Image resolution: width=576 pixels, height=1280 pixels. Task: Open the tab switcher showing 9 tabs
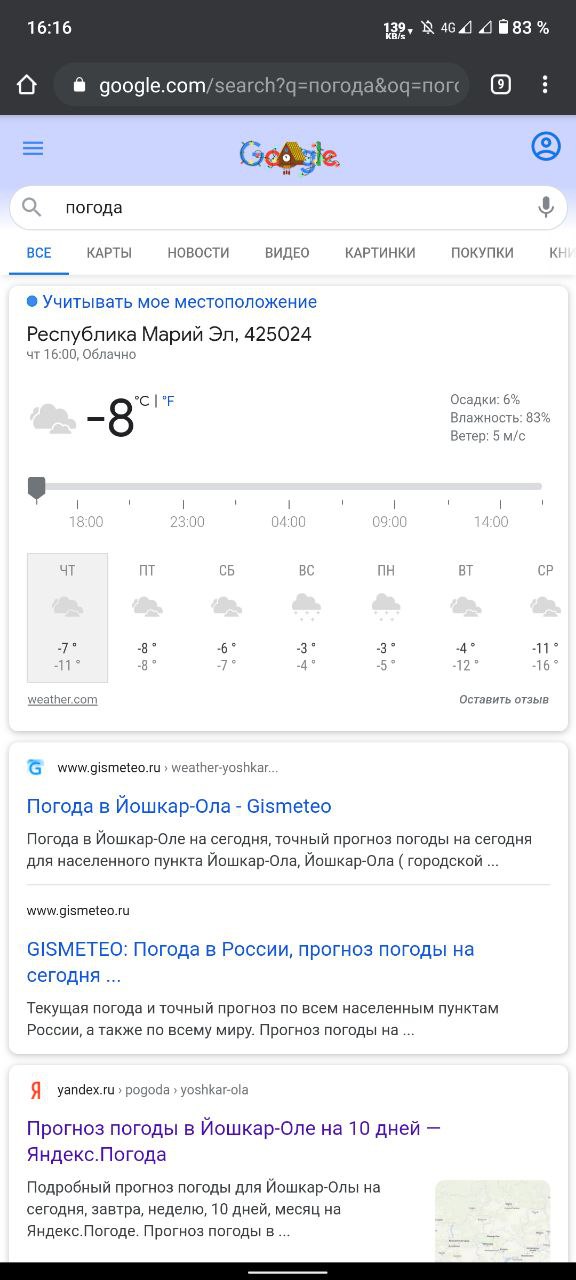501,85
